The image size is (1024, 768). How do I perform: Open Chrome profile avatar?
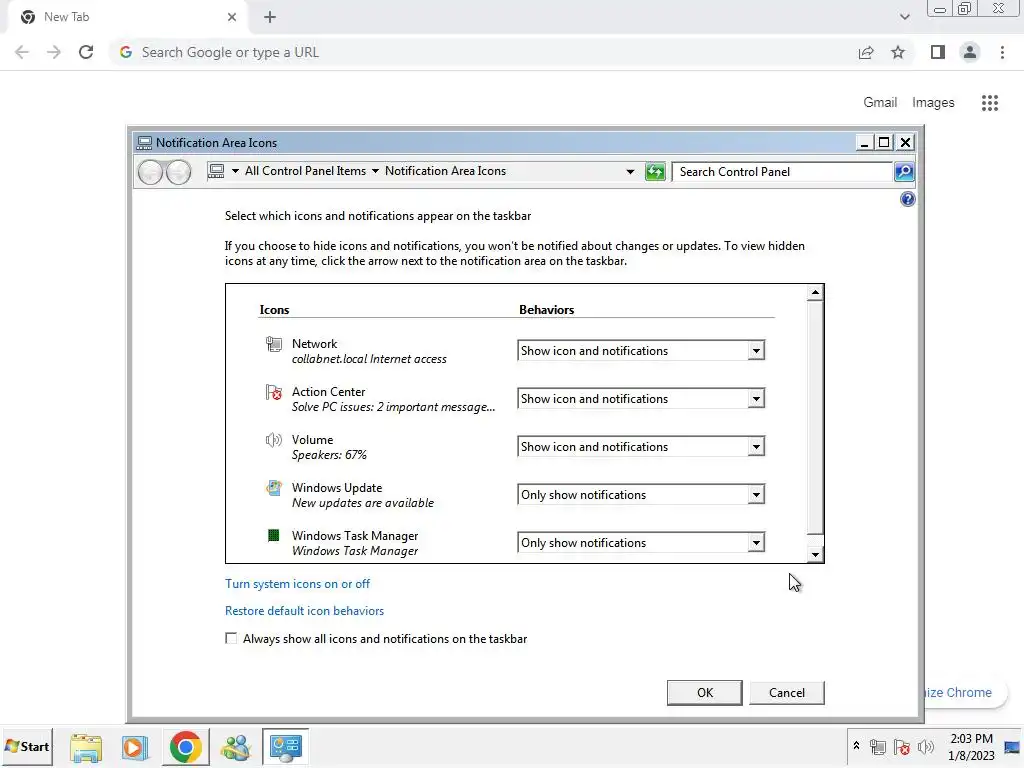click(x=970, y=52)
